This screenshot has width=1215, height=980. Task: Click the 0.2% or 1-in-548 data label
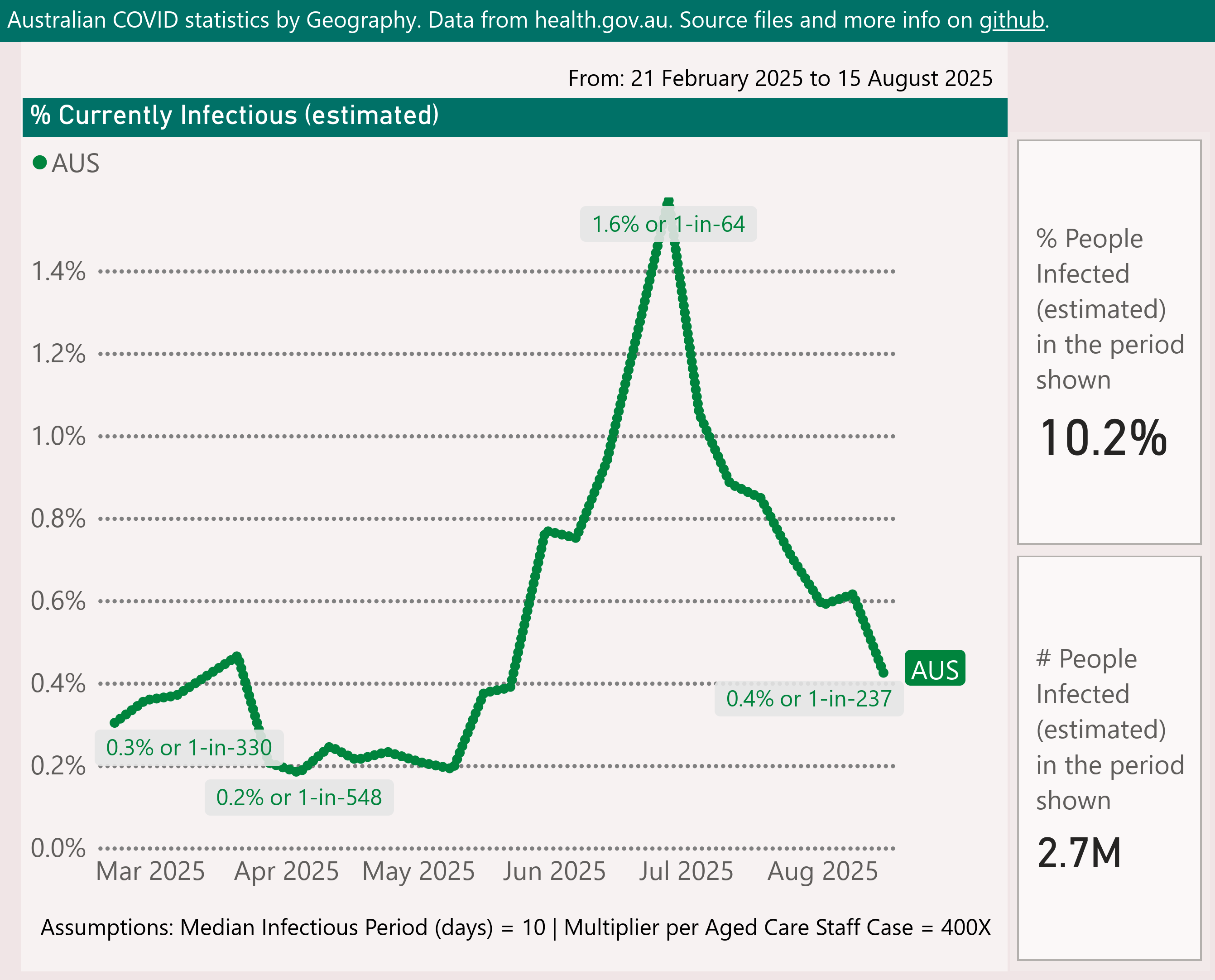(299, 797)
